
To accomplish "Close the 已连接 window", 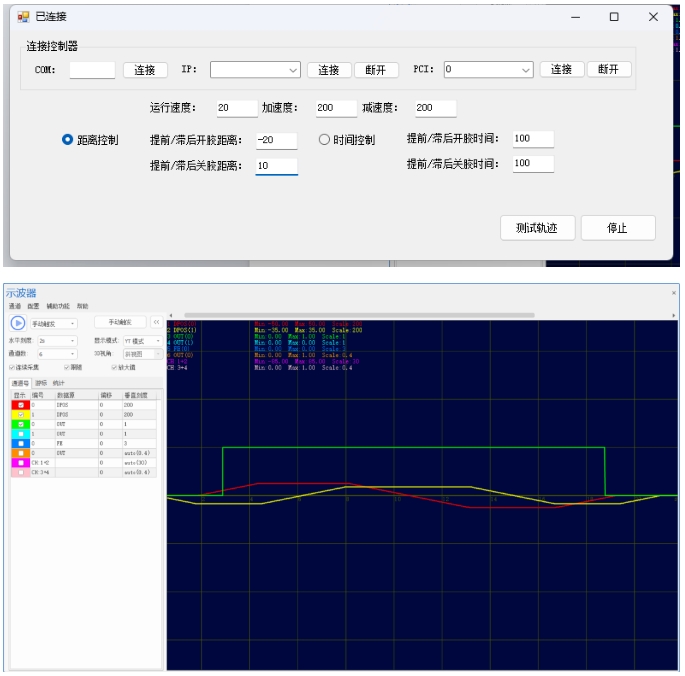I will click(x=653, y=17).
